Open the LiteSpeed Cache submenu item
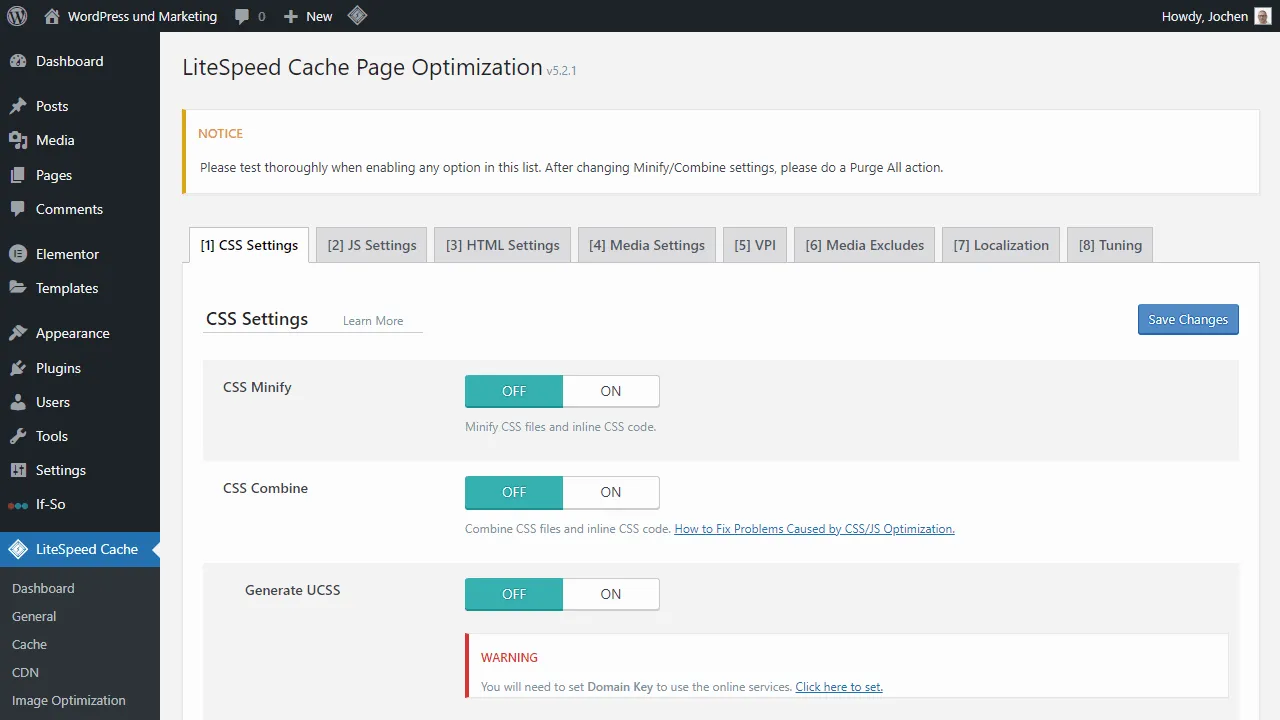The width and height of the screenshot is (1280, 720). coord(29,644)
